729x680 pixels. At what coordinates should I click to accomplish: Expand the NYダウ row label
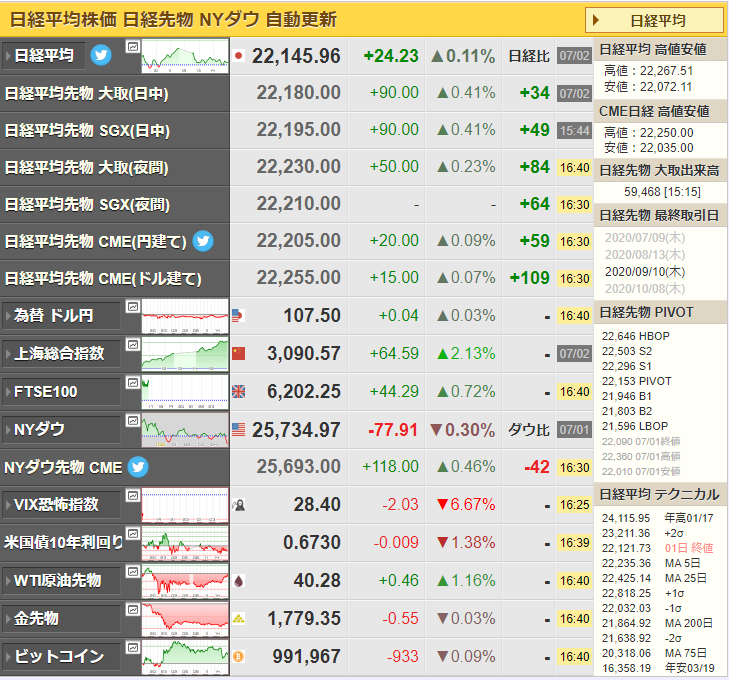pyautogui.click(x=61, y=429)
